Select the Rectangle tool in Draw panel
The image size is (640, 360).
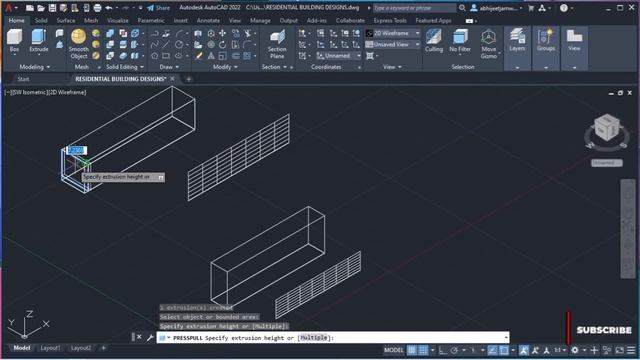166,56
